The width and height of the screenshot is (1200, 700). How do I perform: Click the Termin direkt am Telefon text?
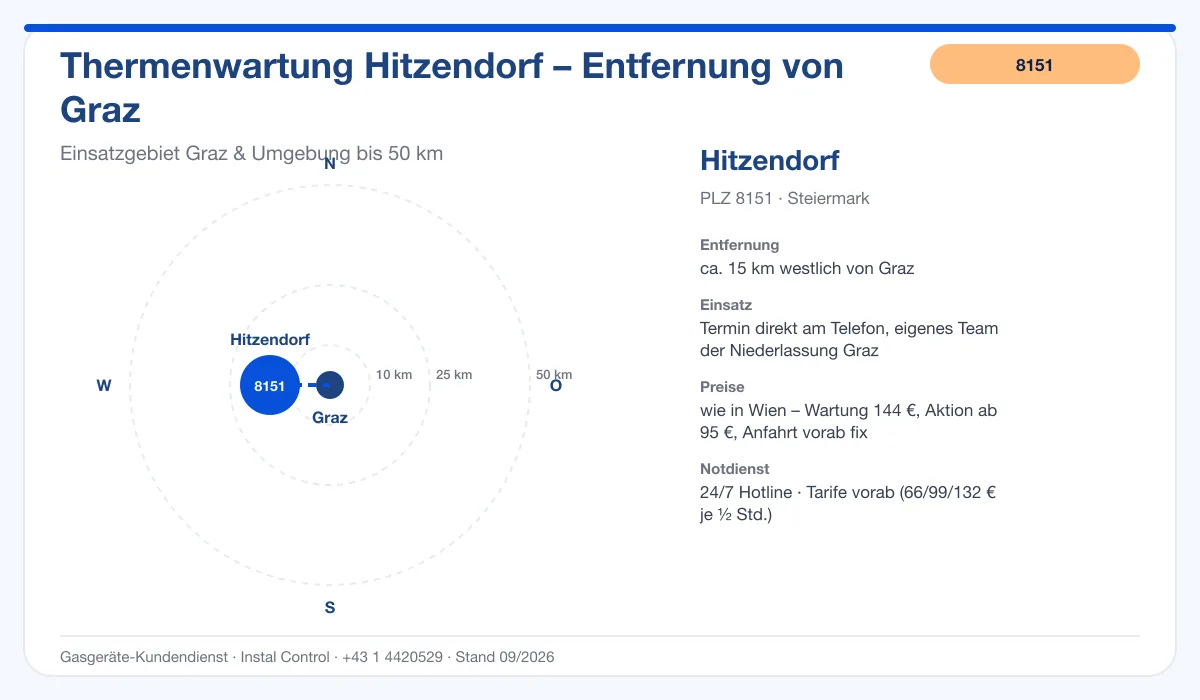point(849,339)
